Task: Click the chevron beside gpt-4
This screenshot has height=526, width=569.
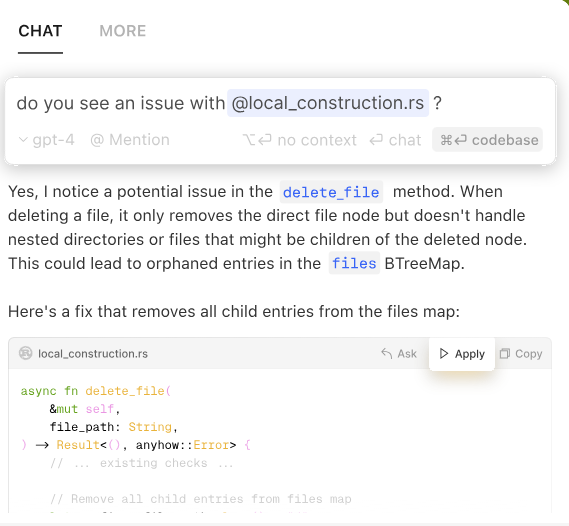Action: click(x=23, y=140)
